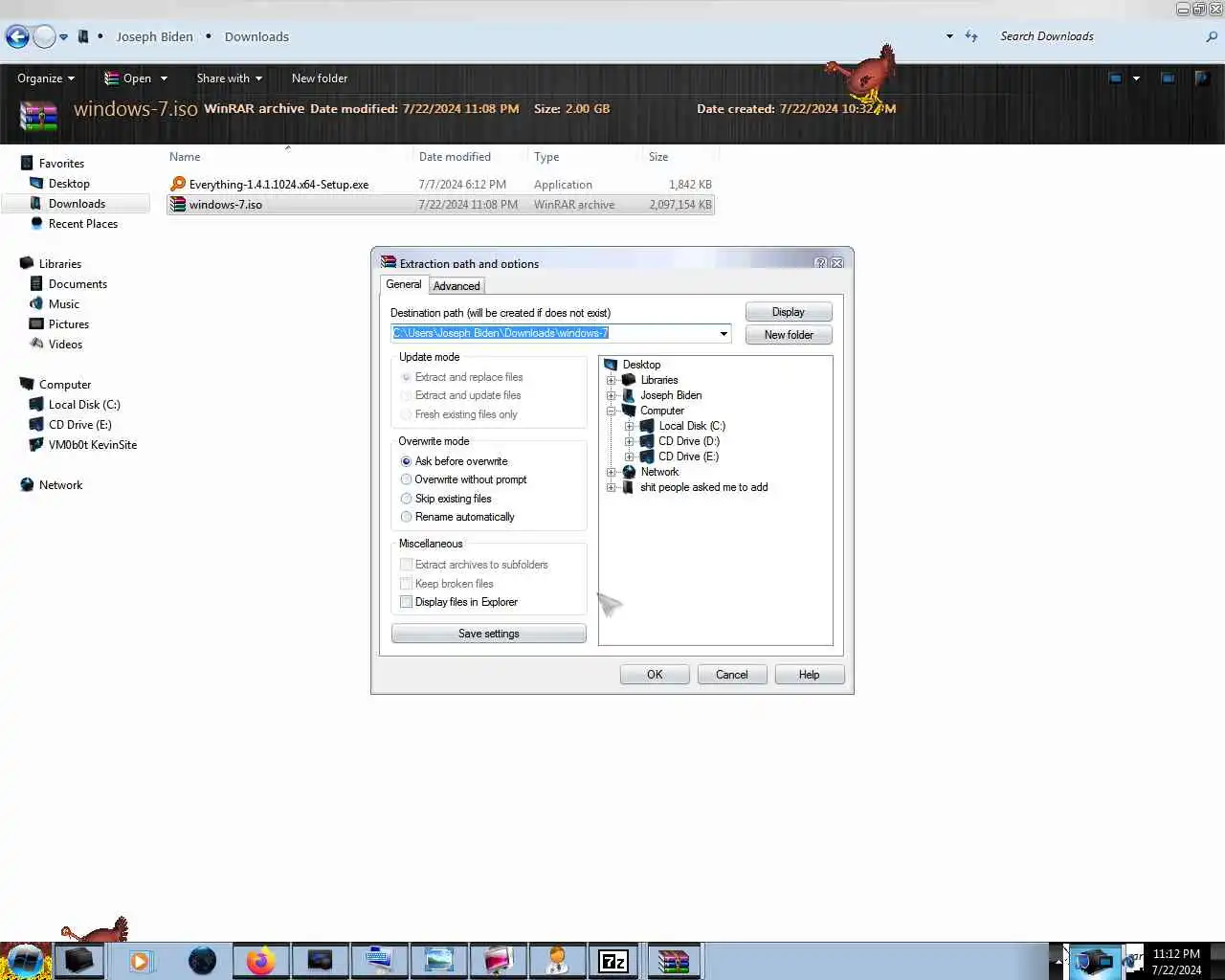The height and width of the screenshot is (980, 1225).
Task: Open the arrow next to Open button
Action: pyautogui.click(x=164, y=78)
